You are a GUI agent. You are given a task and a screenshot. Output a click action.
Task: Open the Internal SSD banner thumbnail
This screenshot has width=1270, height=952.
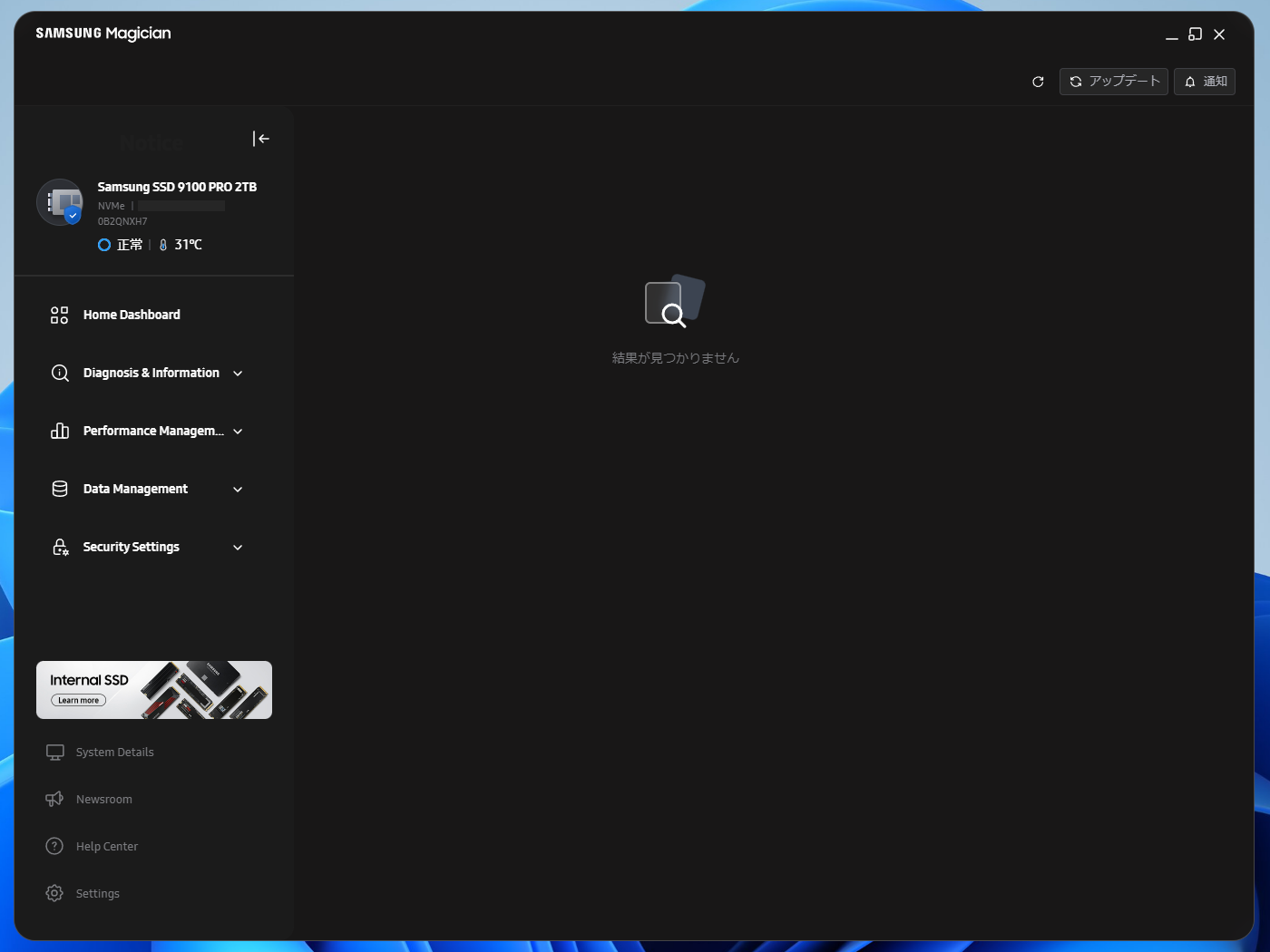click(154, 690)
